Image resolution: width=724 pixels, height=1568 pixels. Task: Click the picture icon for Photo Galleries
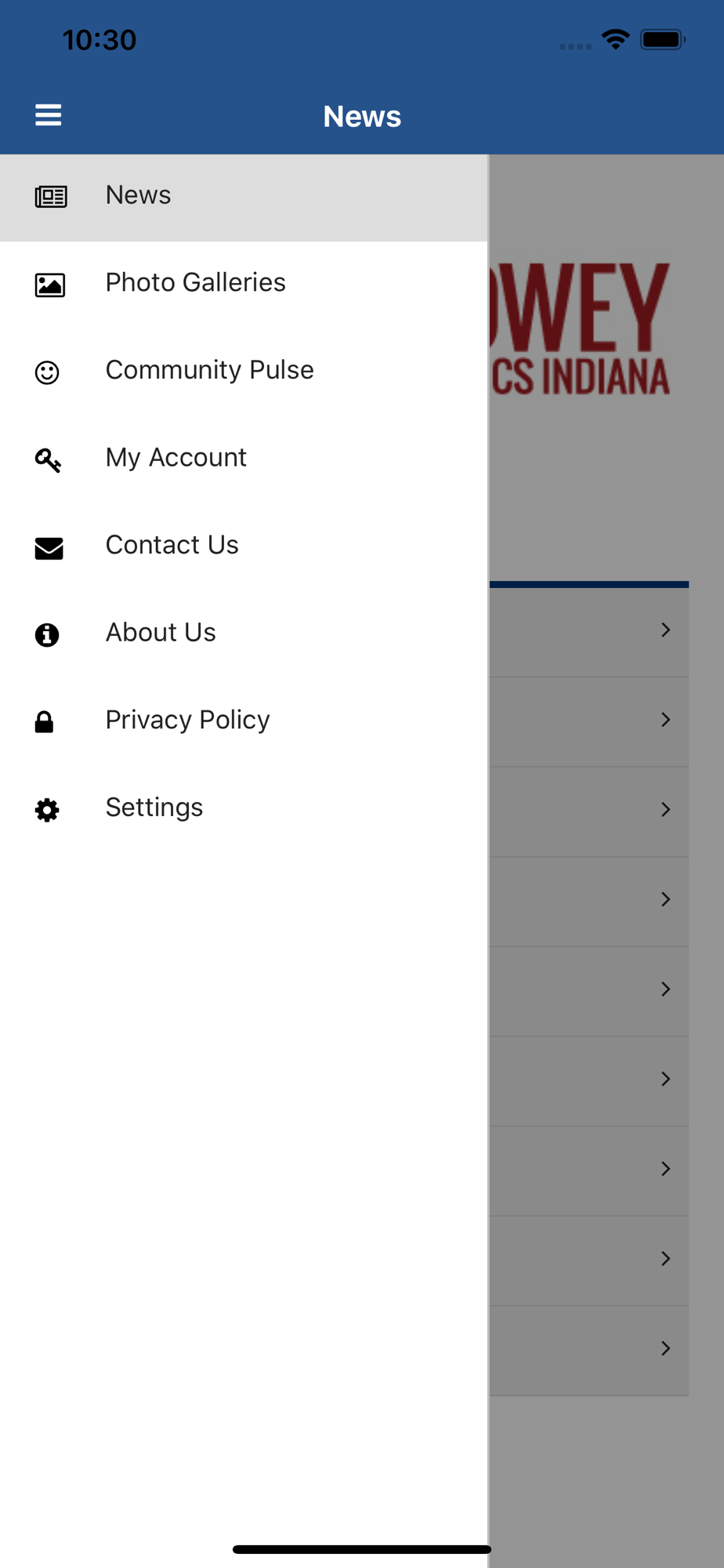(x=49, y=285)
